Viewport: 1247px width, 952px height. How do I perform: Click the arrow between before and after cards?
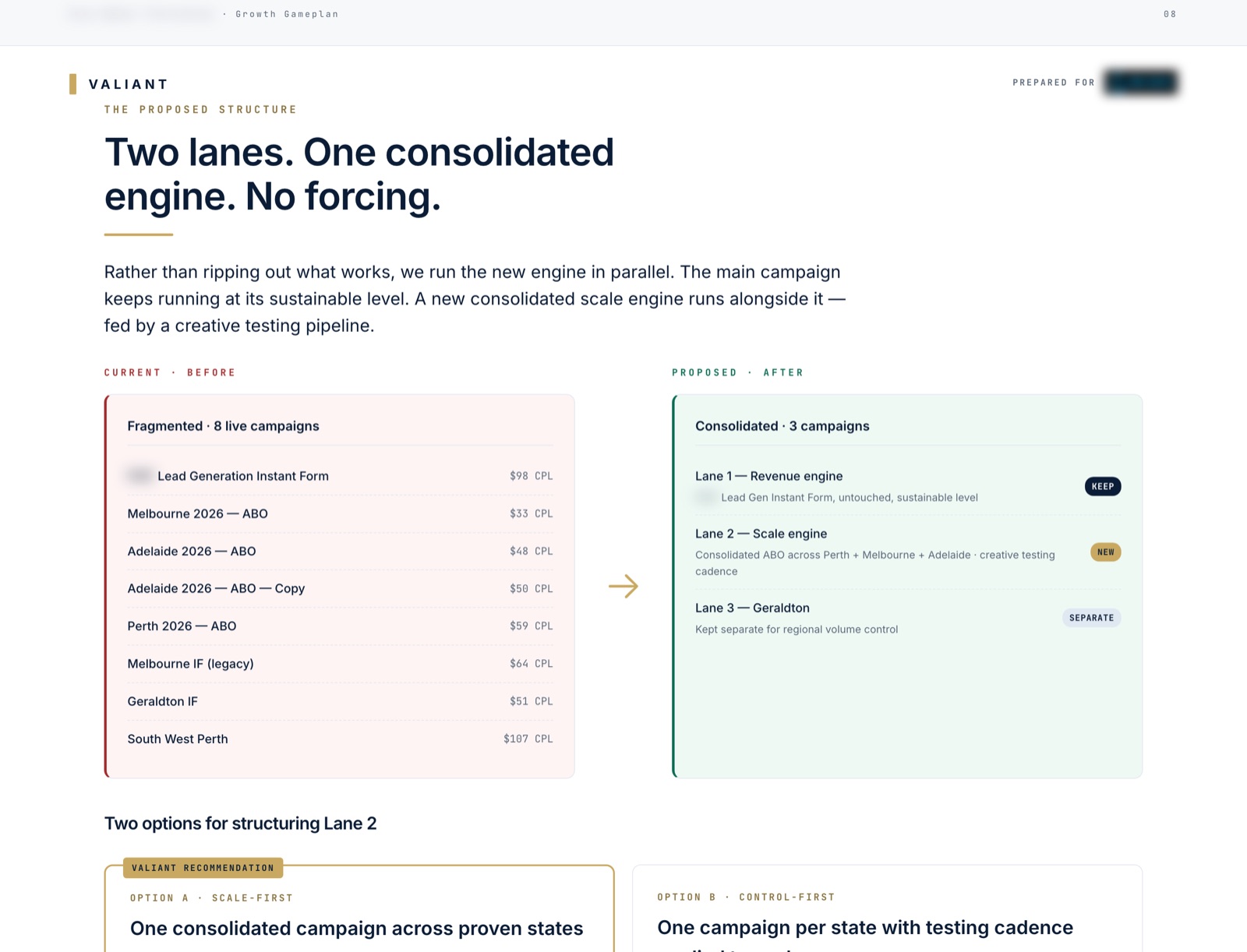coord(623,586)
